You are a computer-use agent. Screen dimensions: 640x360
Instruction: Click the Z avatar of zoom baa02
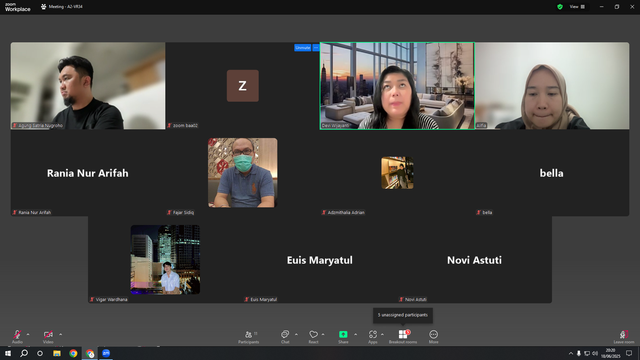point(243,86)
